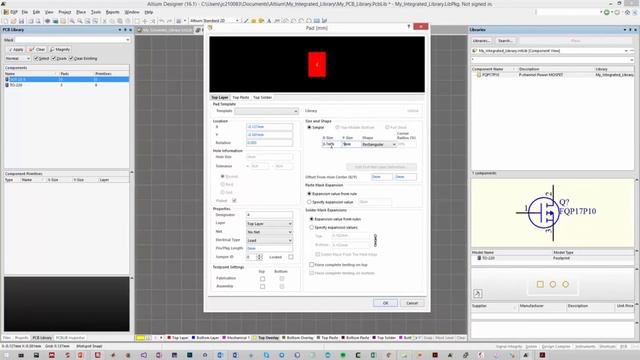Screen dimensions: 640x360
Task: Open the Electrical Type dropdown showing Load
Action: 269,240
